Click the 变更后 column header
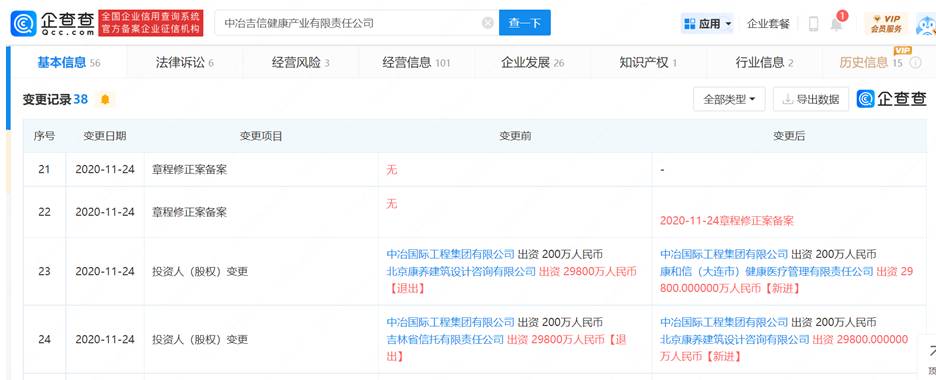The image size is (936, 380). coord(789,136)
